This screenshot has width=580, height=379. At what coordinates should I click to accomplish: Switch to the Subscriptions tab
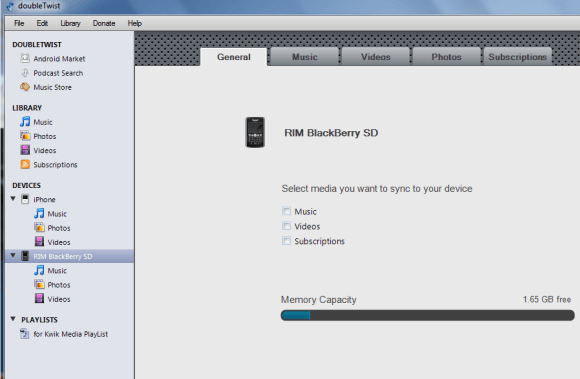(x=517, y=57)
